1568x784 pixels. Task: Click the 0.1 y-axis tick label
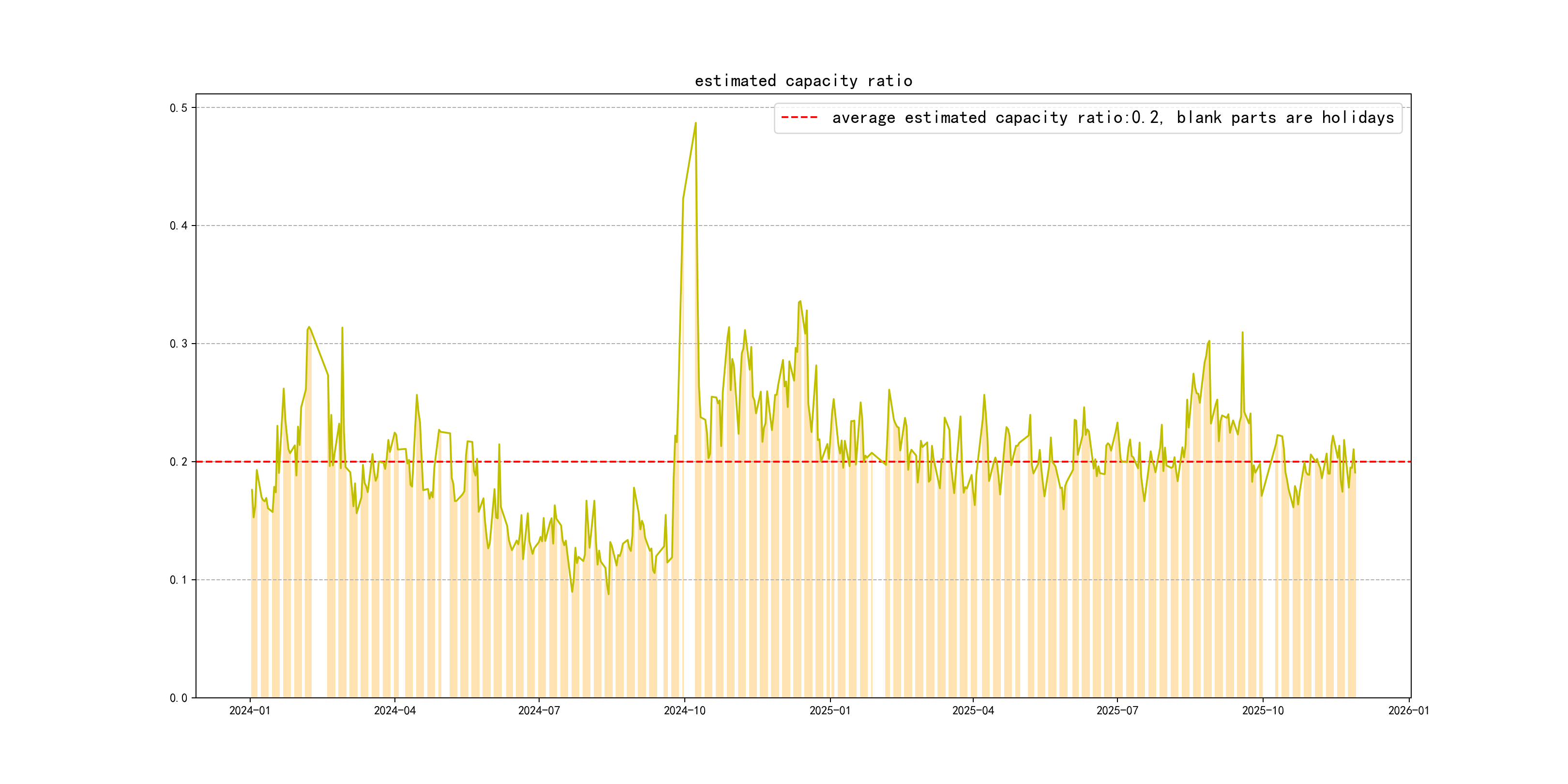[x=179, y=580]
